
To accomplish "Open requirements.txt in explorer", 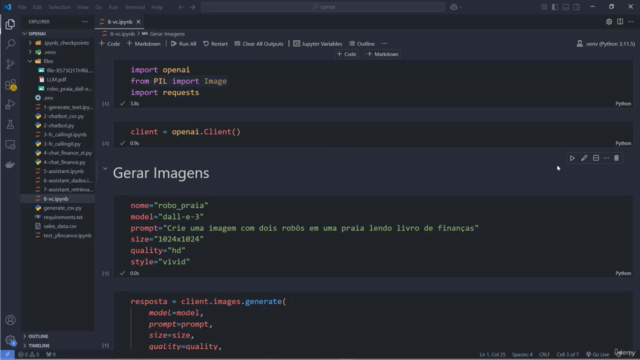I will coord(63,217).
